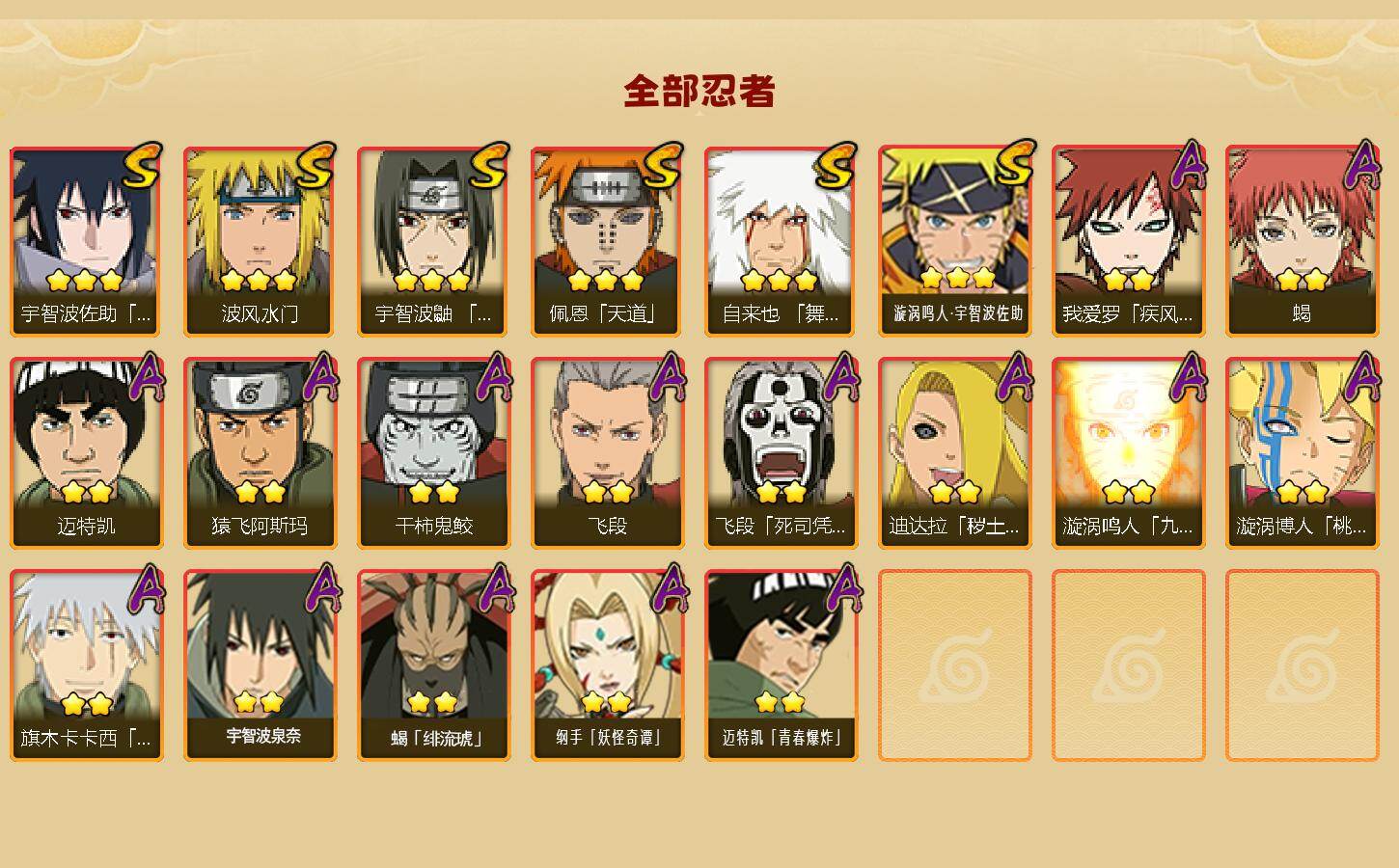Open the 宇智波泉奈 ninja card
The image size is (1399, 868).
(x=260, y=665)
